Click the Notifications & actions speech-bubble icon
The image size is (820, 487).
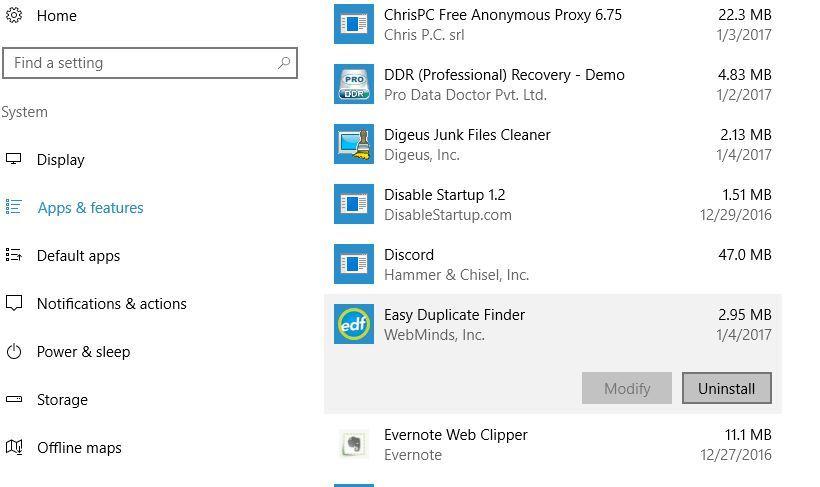[14, 303]
